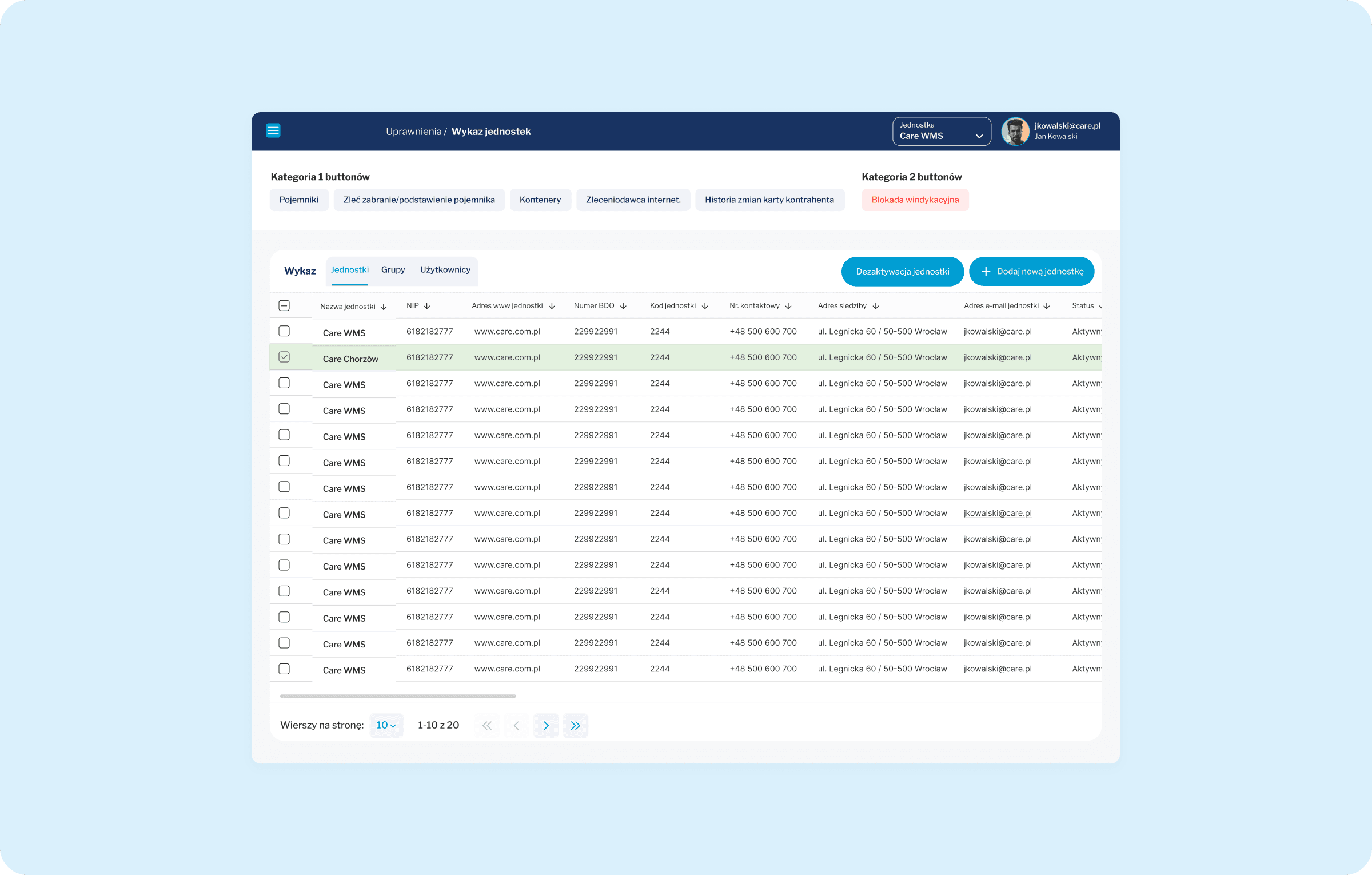This screenshot has height=875, width=1372.
Task: Uncheck the Care Chorzów row checkbox
Action: 284,357
